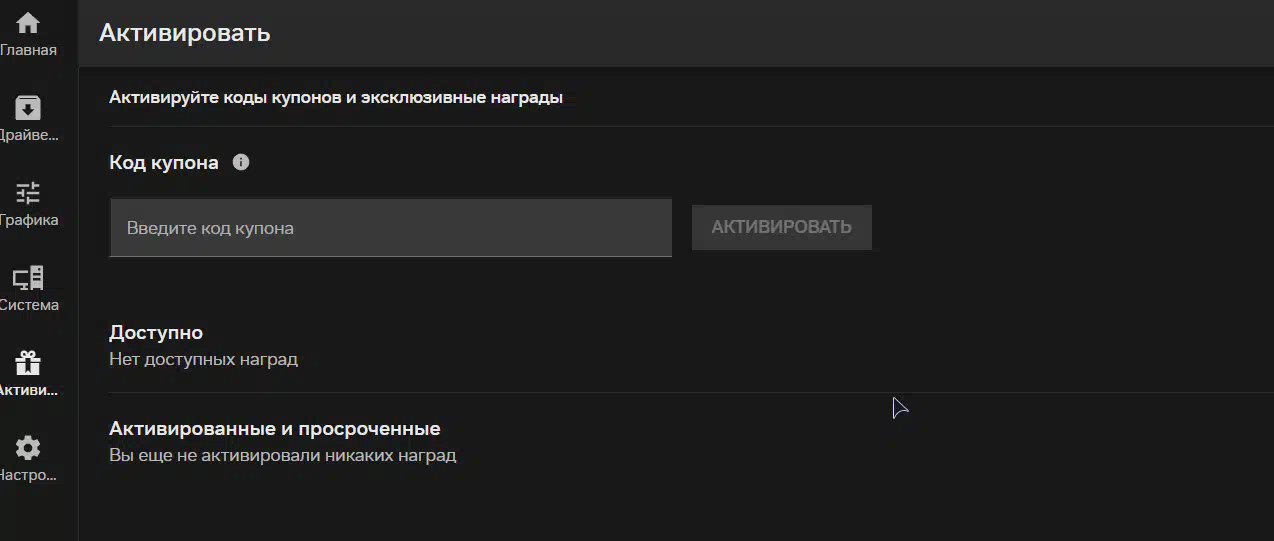Click the Нет доступных наград text
The image size is (1274, 541).
[x=203, y=359]
